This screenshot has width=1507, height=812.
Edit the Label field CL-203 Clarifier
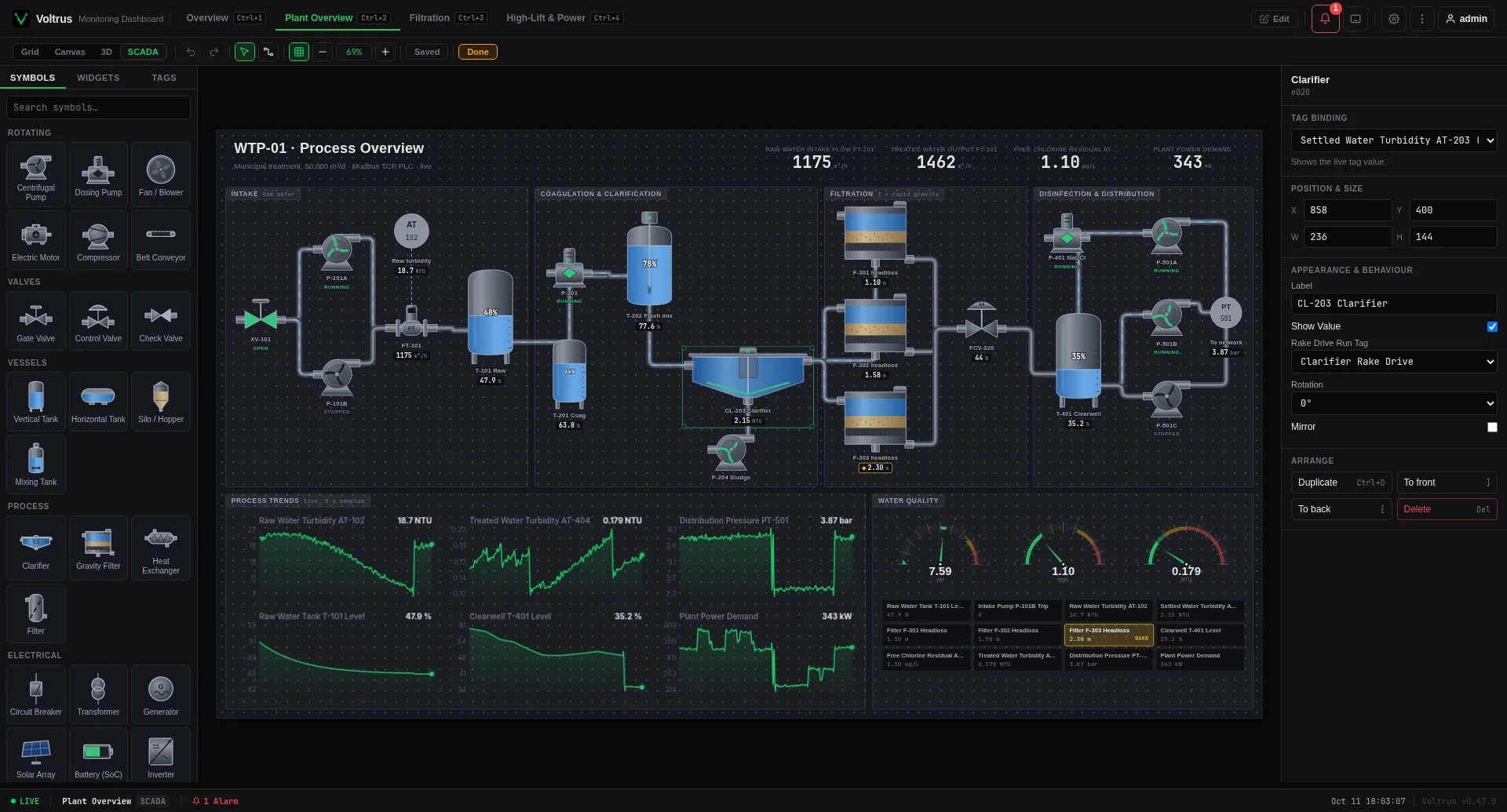click(x=1394, y=304)
